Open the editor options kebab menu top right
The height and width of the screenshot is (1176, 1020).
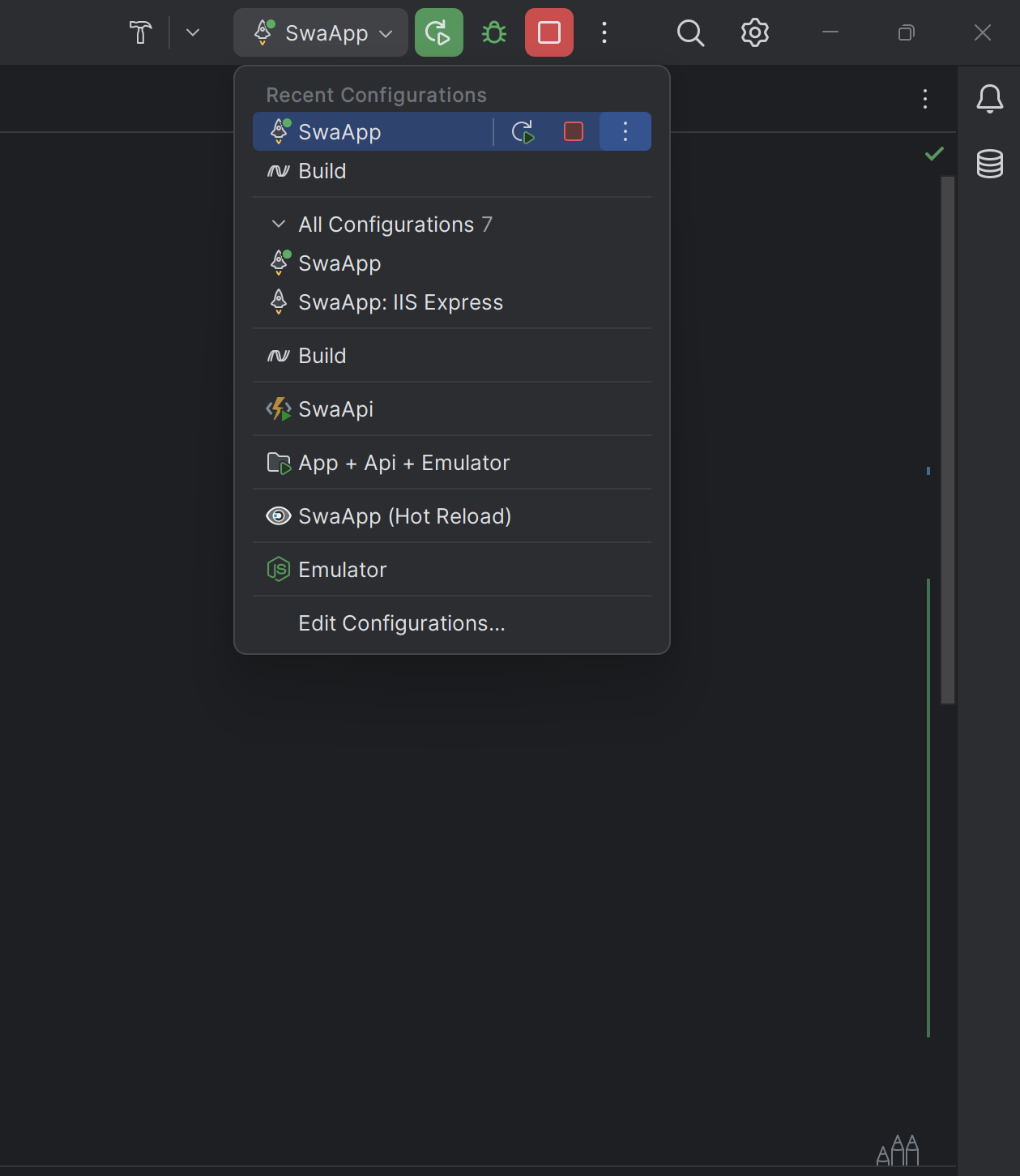click(x=924, y=99)
